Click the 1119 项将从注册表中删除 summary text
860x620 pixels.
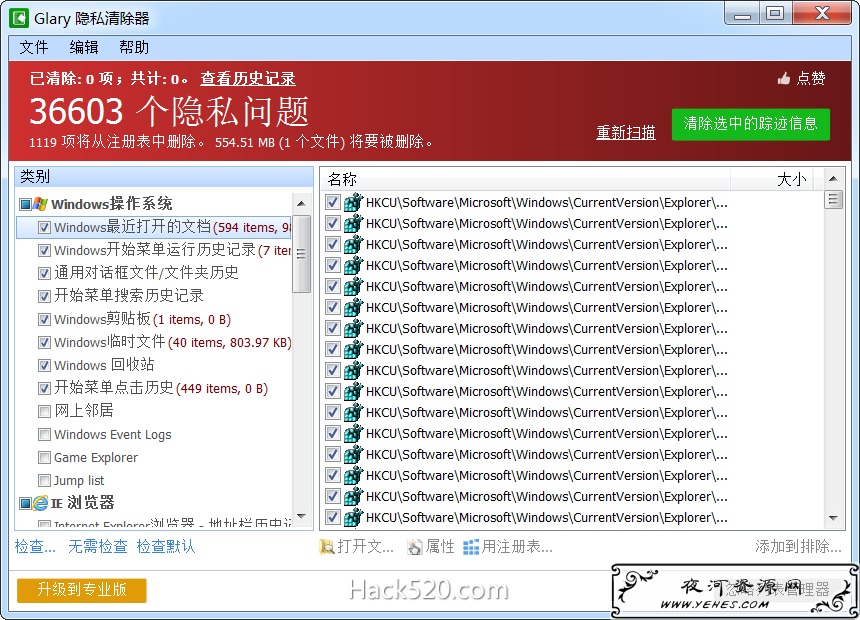click(117, 142)
